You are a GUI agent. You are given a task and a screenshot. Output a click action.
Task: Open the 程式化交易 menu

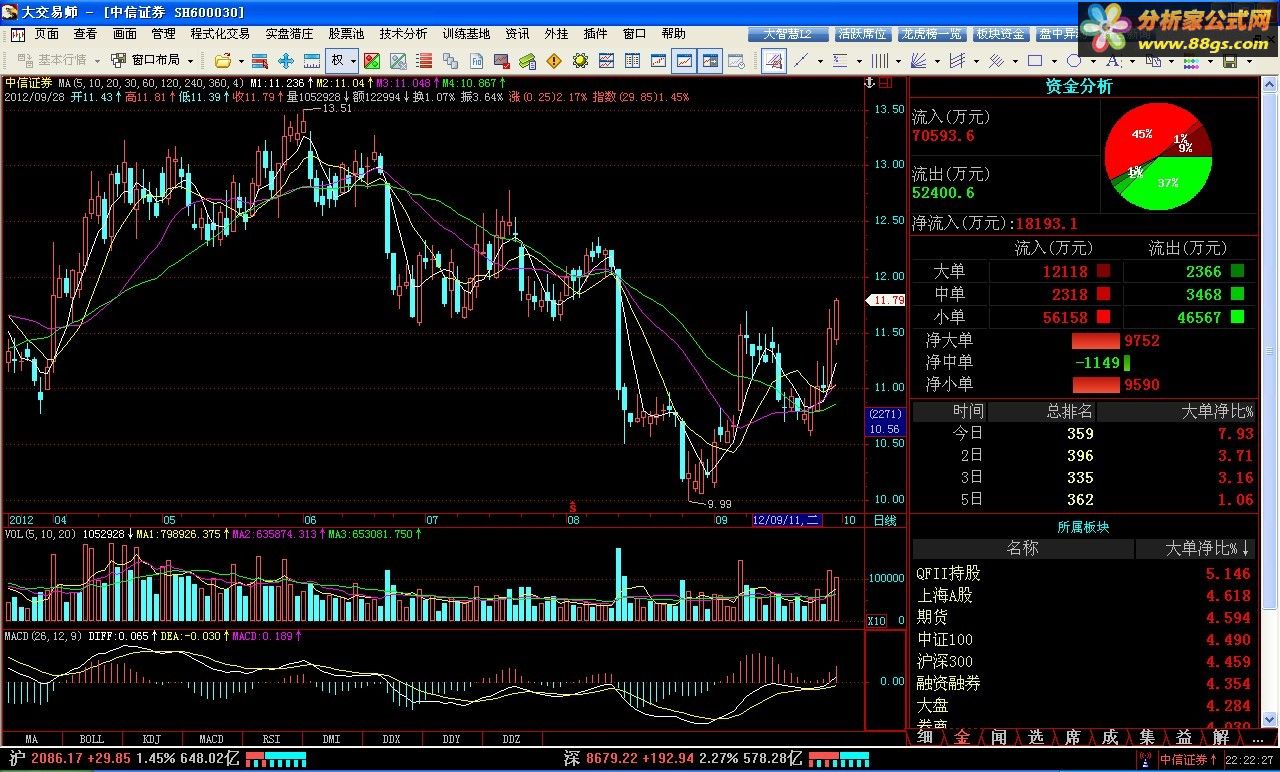tap(220, 34)
